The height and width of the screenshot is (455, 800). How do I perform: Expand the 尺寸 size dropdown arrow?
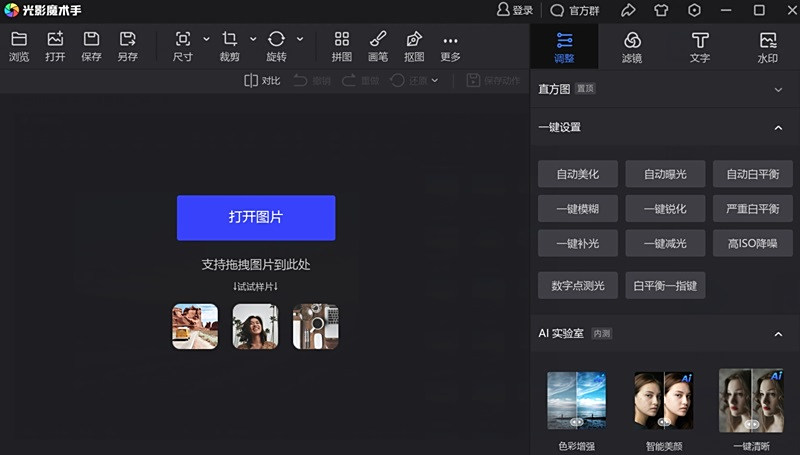[x=206, y=39]
